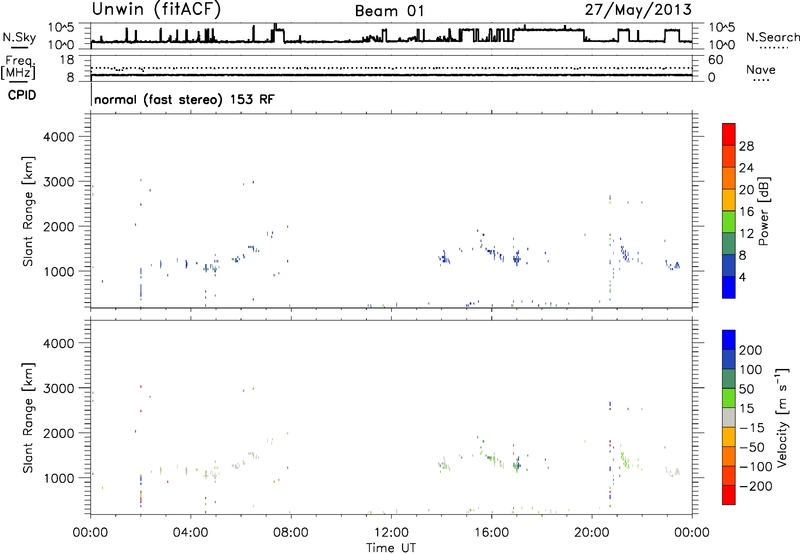800x554 pixels.
Task: Select the "200" Velocity colorbar label
Action: 751,350
